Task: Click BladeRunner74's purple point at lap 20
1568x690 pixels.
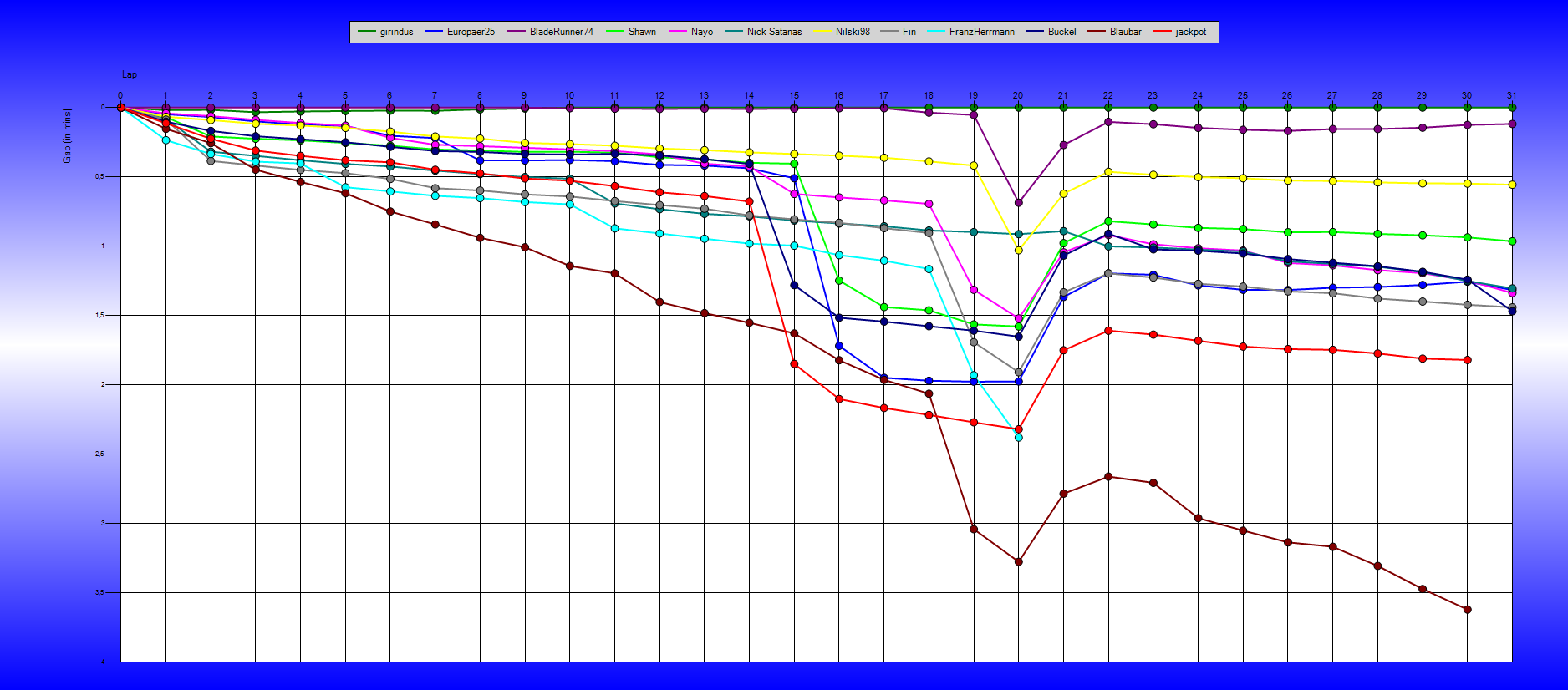Action: coord(1018,202)
